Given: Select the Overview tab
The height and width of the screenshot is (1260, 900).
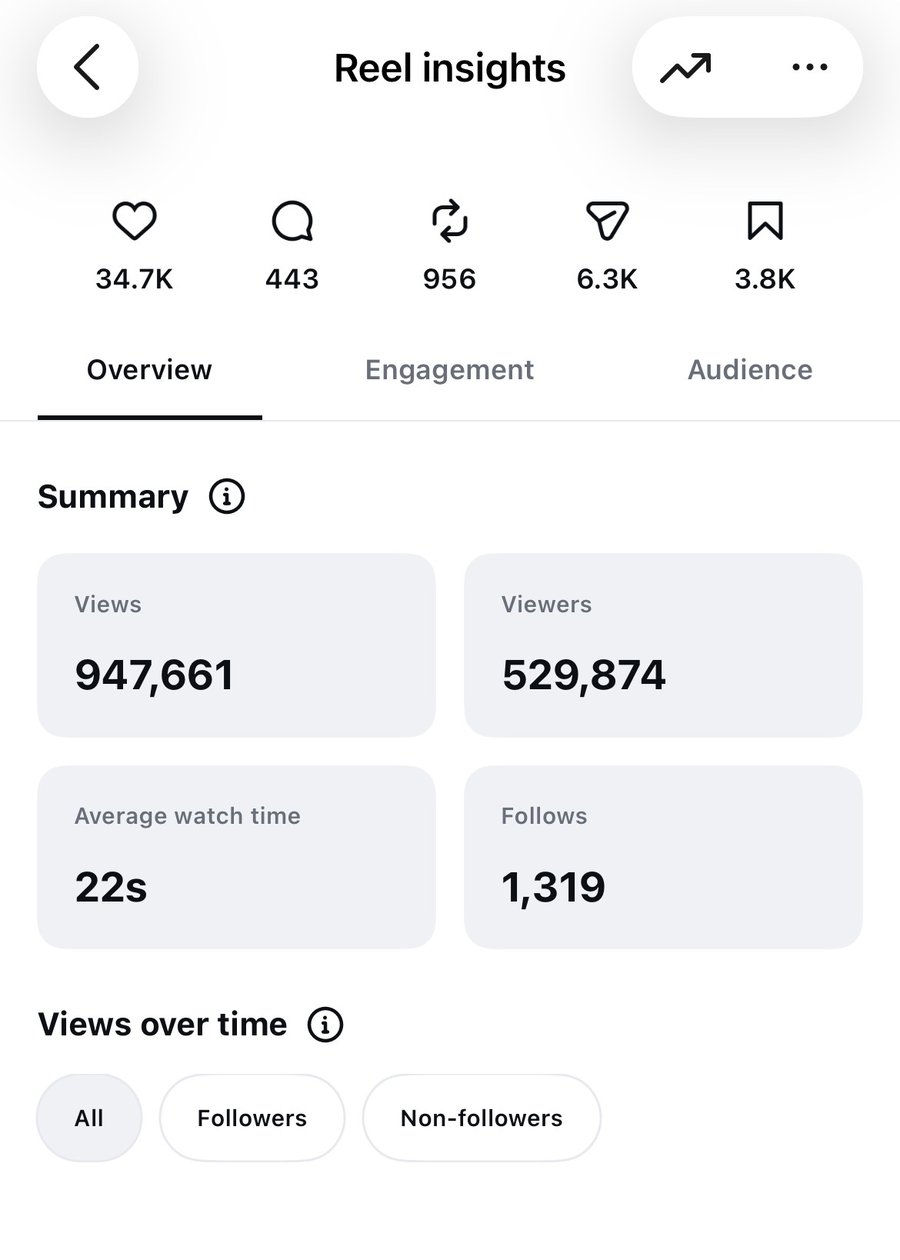Looking at the screenshot, I should (150, 370).
